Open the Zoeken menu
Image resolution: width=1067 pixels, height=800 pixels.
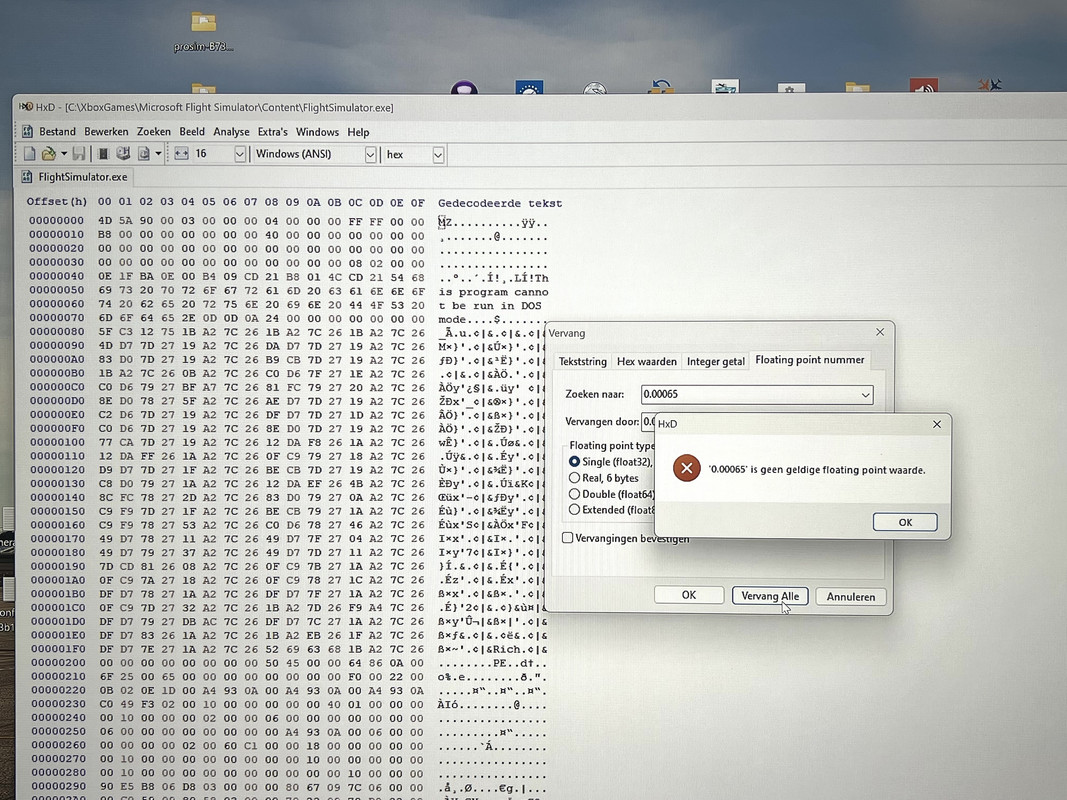(154, 131)
